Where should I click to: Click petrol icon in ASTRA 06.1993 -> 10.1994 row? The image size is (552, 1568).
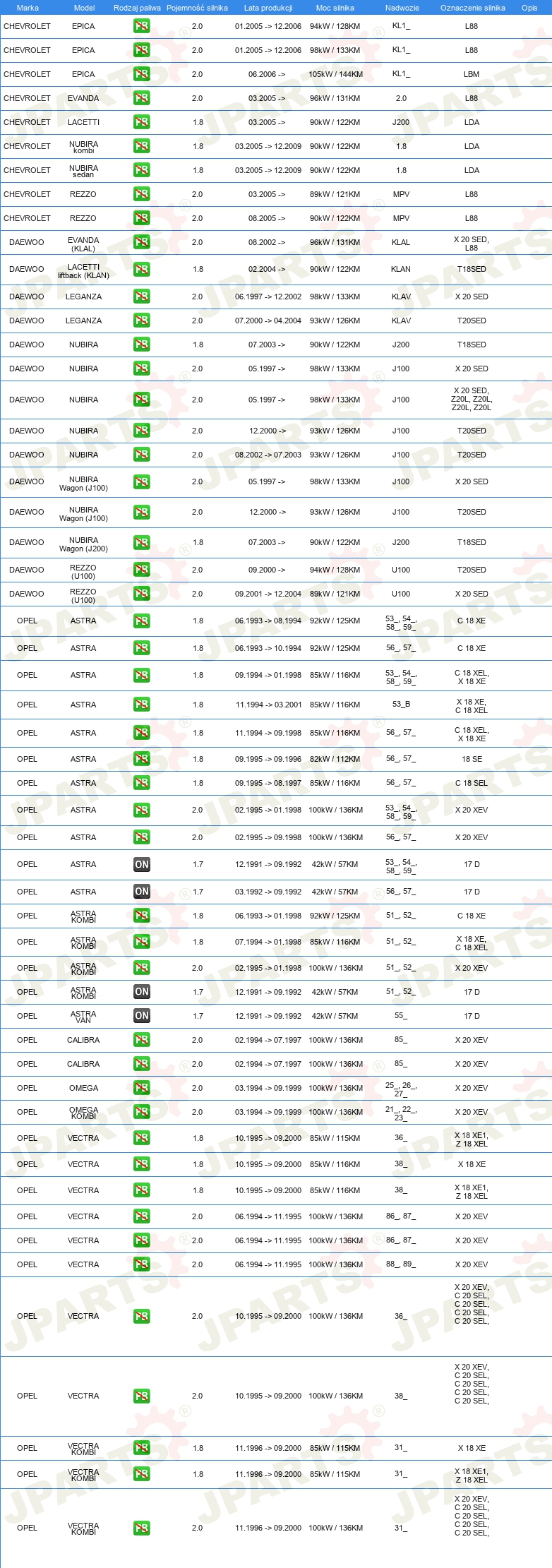coord(141,648)
